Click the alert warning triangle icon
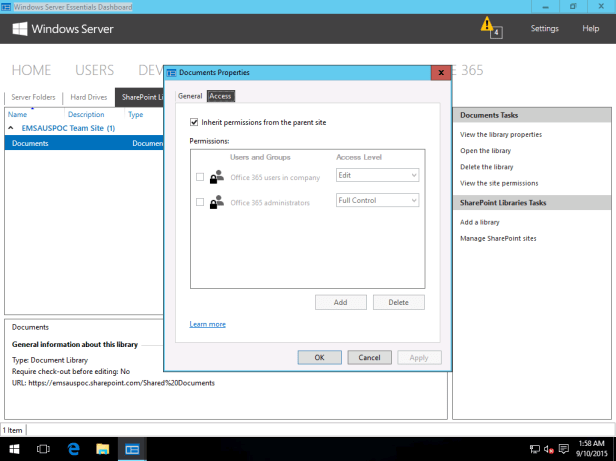The height and width of the screenshot is (461, 616). 487,24
